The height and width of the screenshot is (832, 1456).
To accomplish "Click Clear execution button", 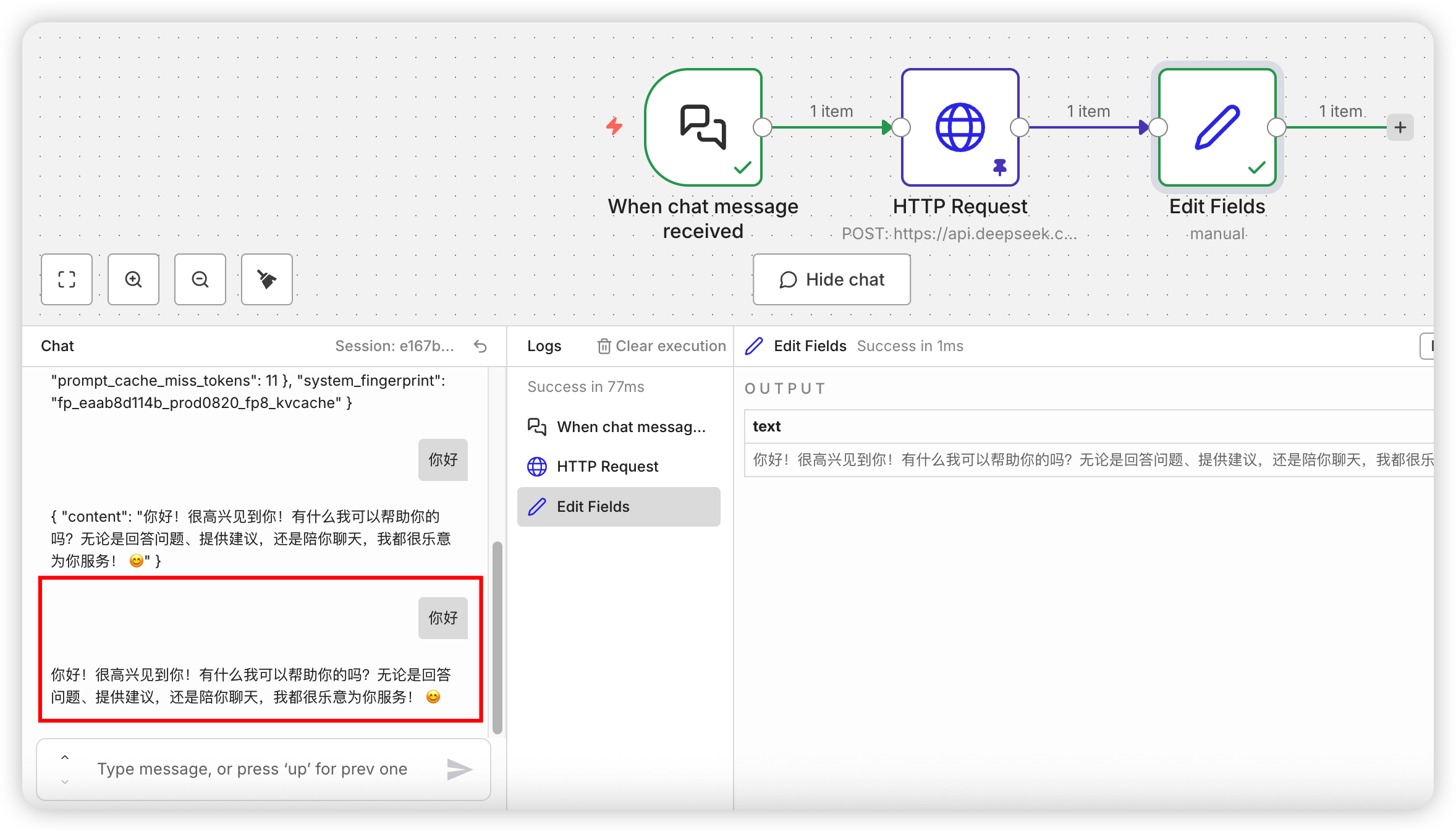I will (661, 346).
